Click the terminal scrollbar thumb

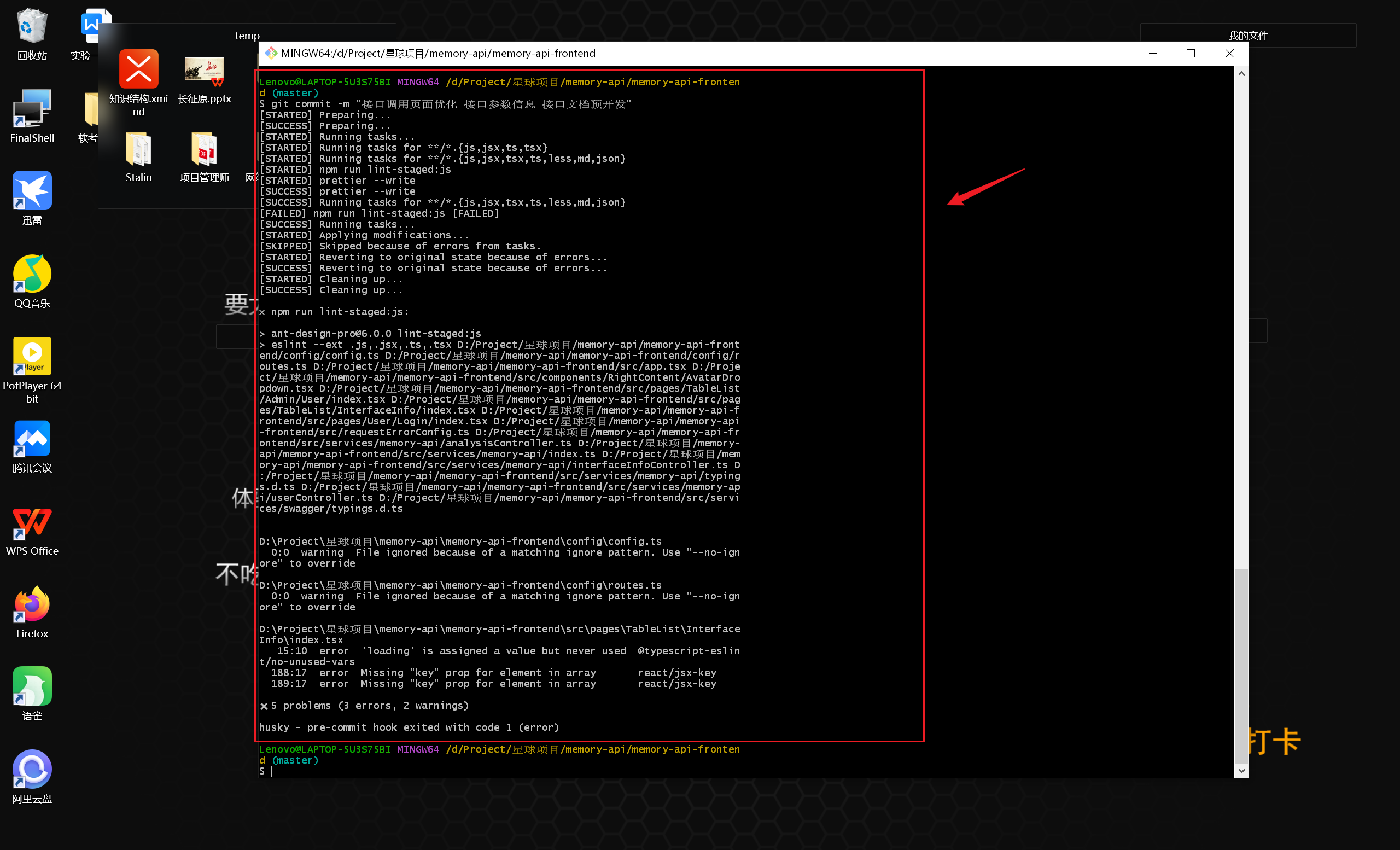[1241, 665]
